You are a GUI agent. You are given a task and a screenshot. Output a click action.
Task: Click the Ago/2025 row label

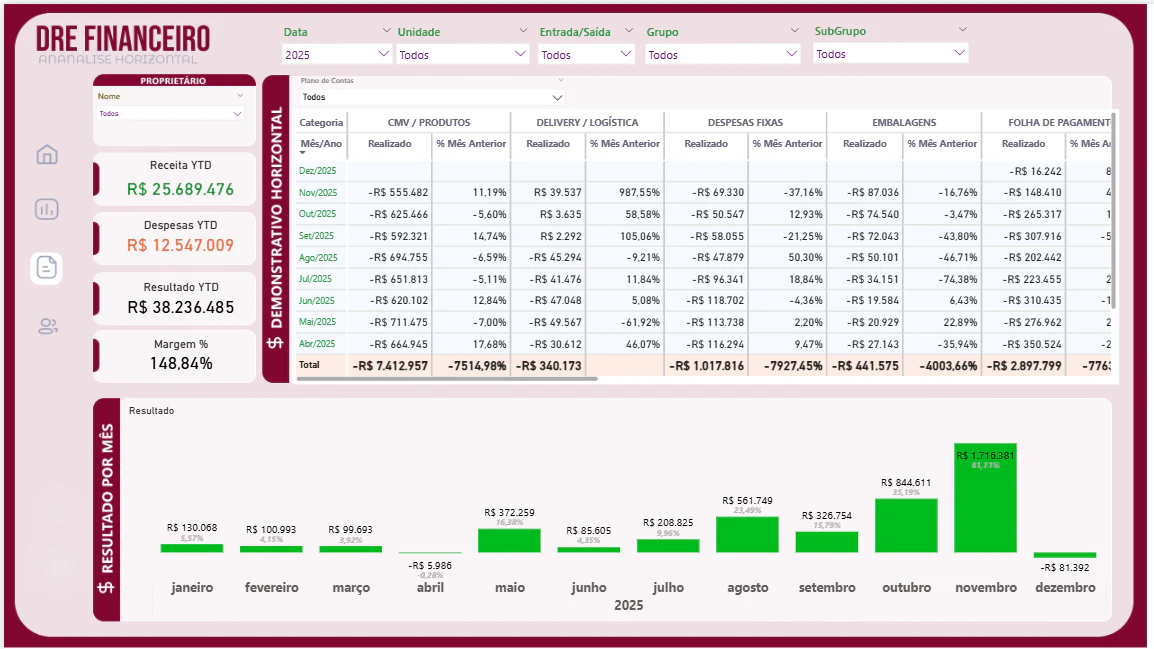point(318,258)
